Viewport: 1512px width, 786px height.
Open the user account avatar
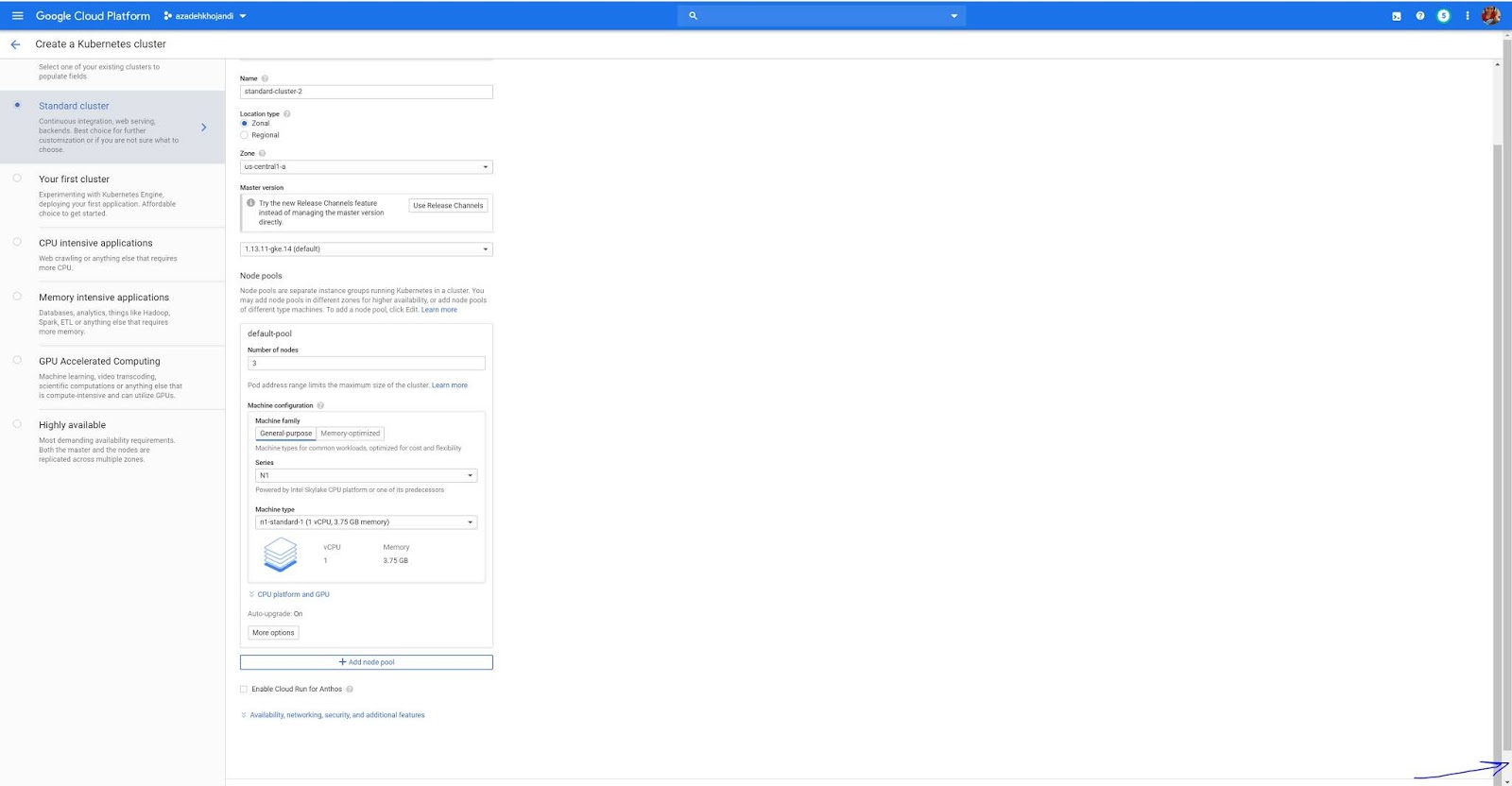click(1491, 16)
